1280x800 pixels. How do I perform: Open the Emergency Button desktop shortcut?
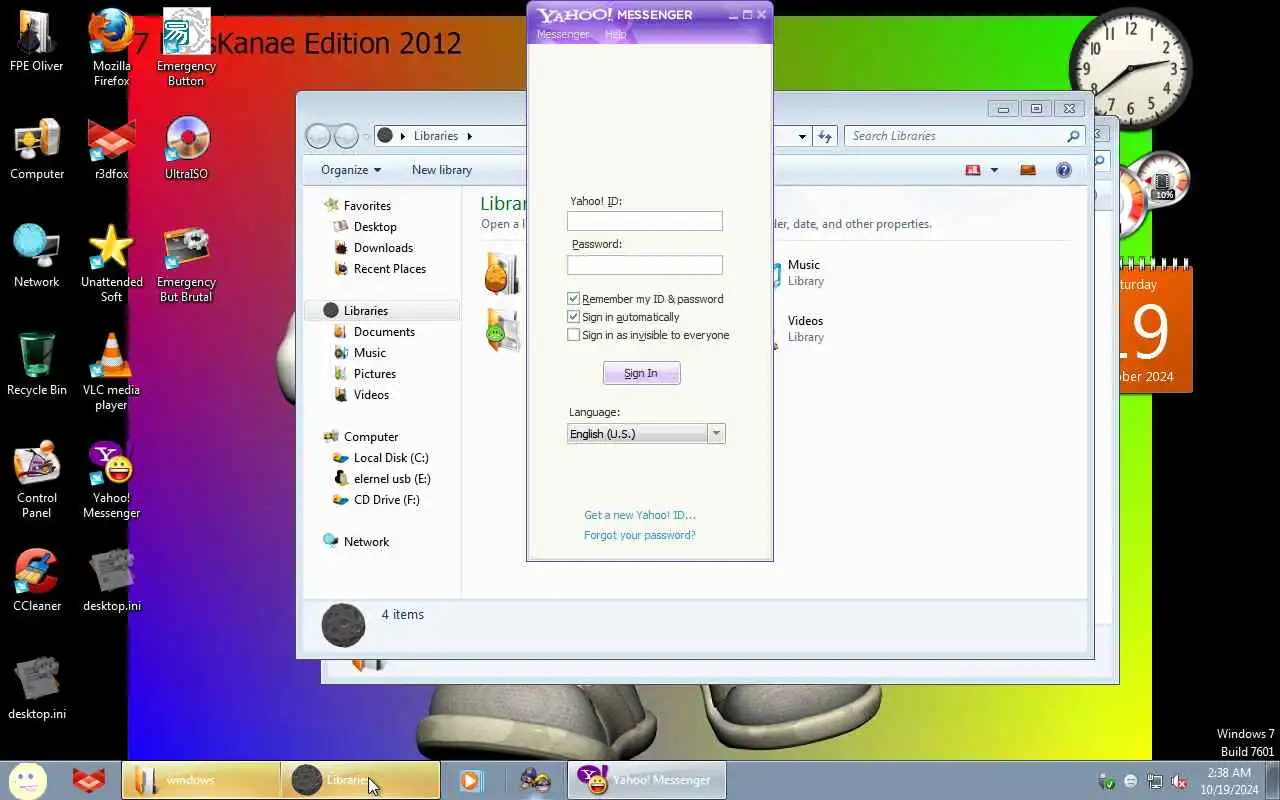186,48
